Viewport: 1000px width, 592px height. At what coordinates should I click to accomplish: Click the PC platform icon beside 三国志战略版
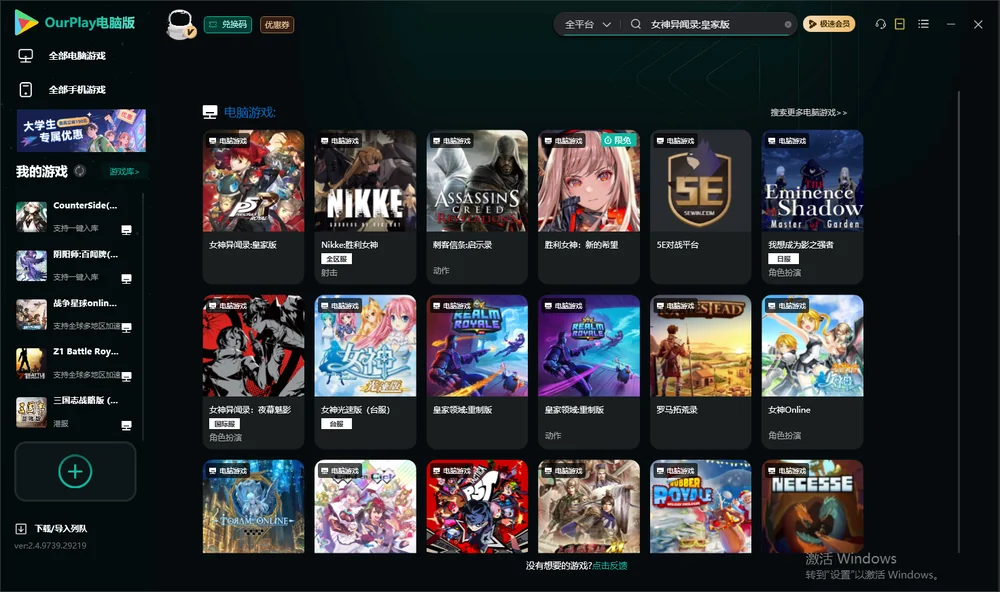click(x=126, y=426)
